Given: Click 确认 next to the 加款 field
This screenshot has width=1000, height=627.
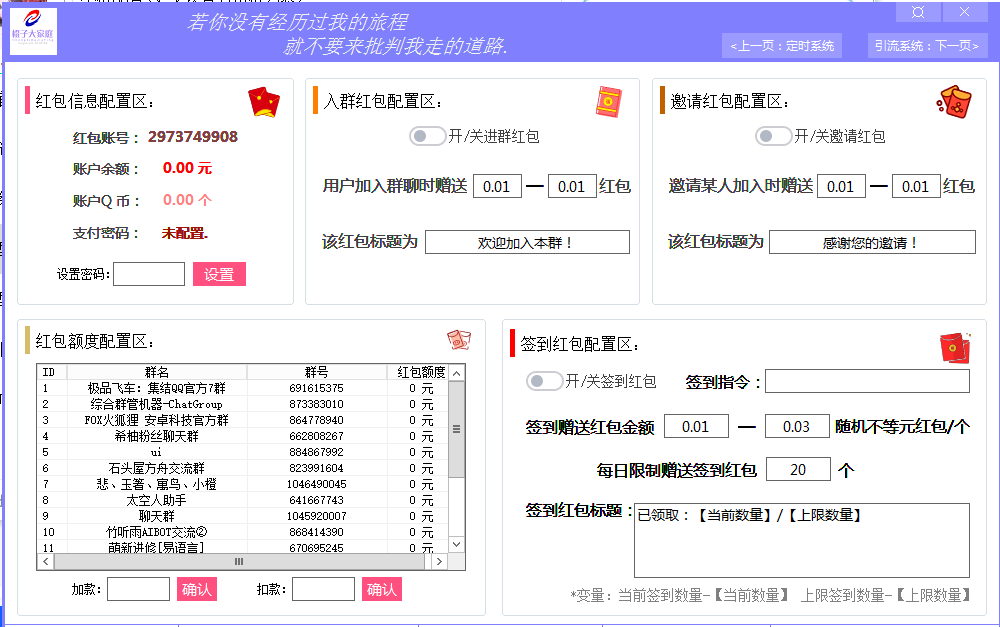Looking at the screenshot, I should pos(196,589).
